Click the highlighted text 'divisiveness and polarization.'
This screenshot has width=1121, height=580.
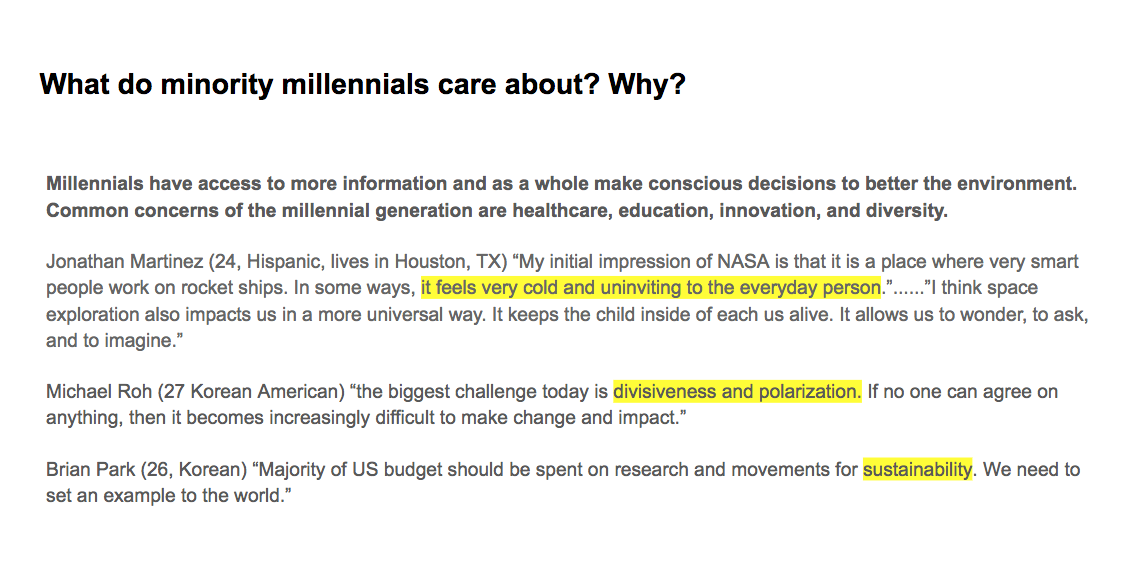737,392
